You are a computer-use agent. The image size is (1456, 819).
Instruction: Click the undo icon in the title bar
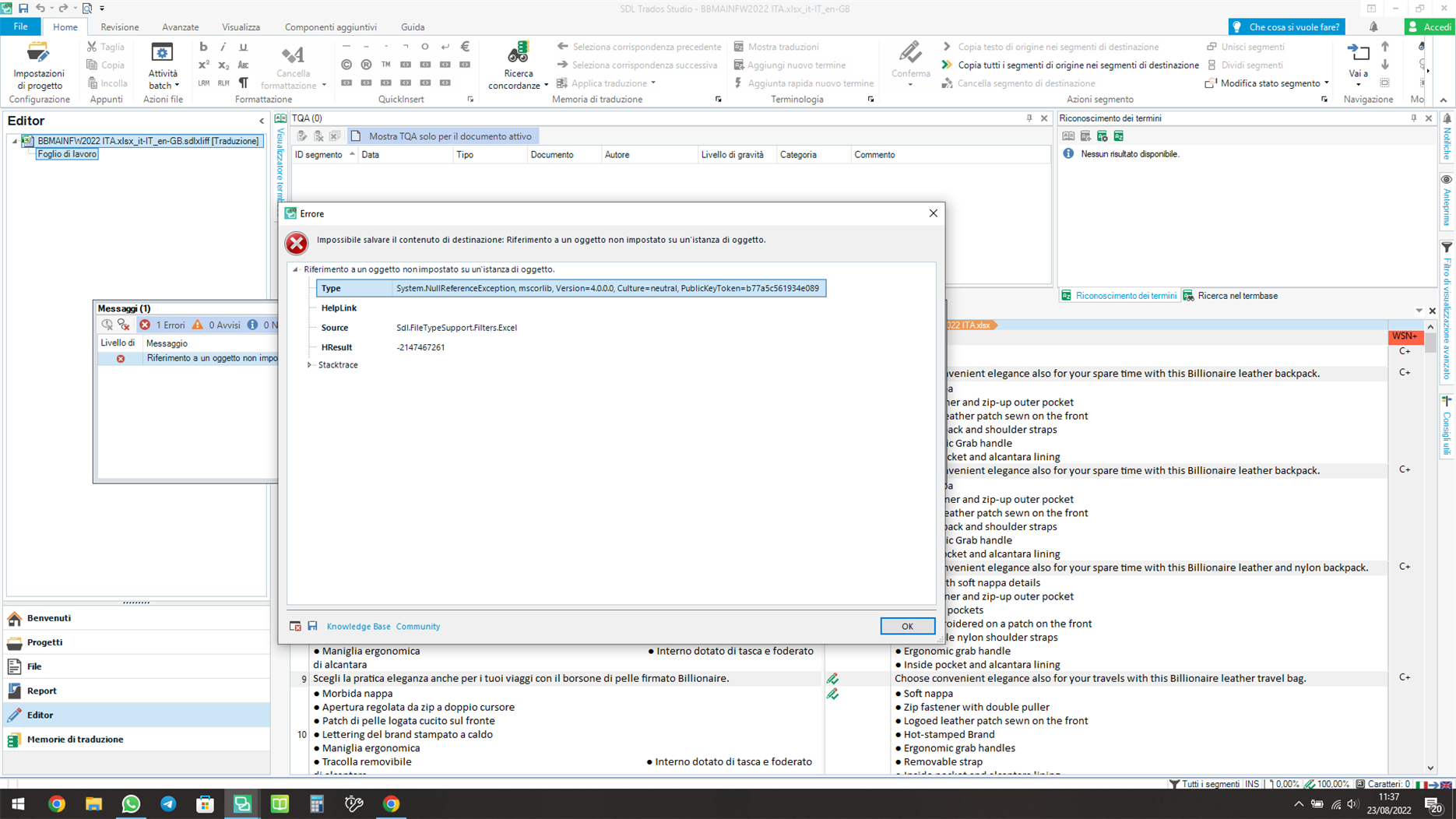(40, 9)
